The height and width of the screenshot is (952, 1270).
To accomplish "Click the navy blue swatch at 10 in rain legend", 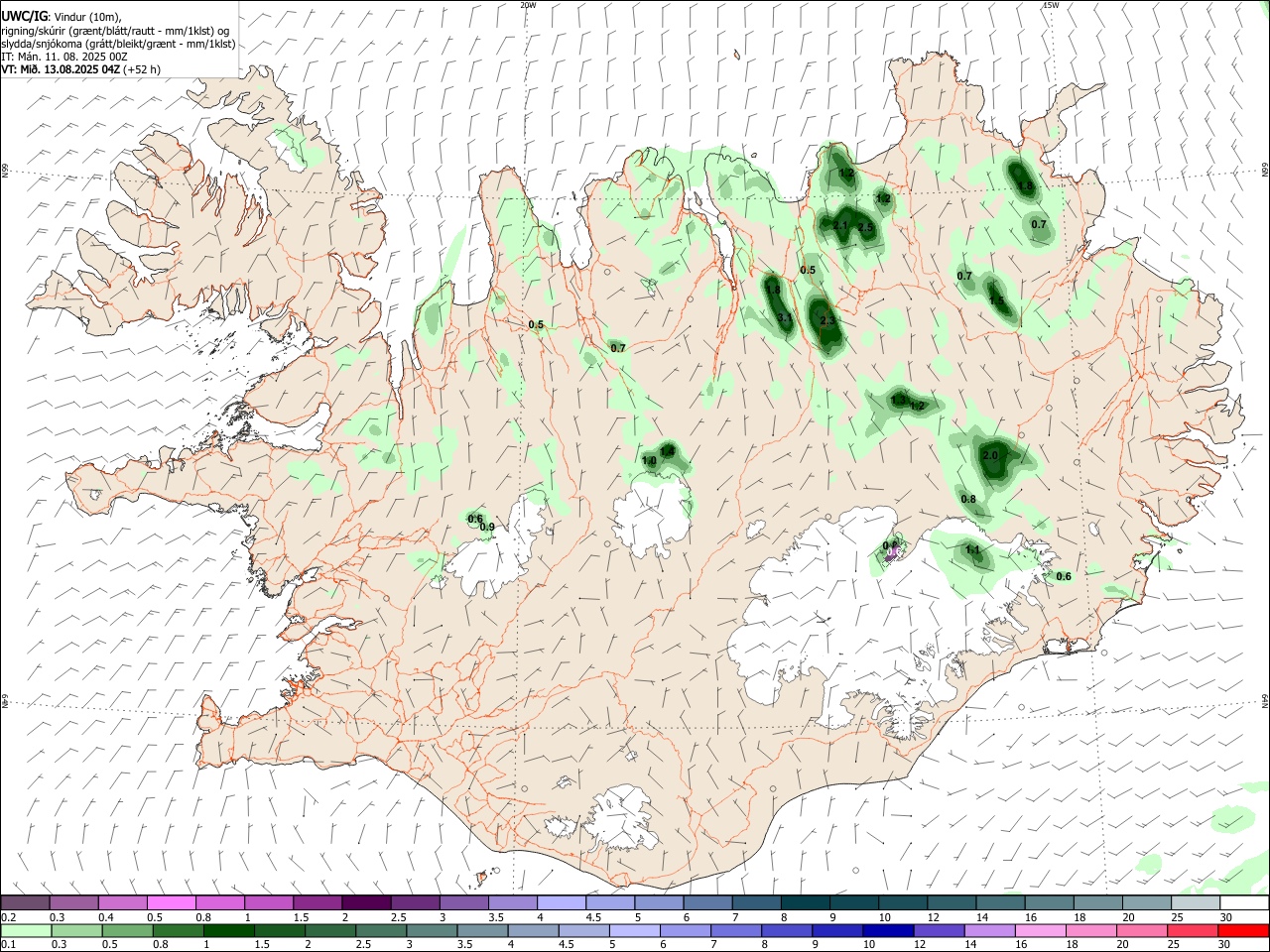I will click(886, 930).
